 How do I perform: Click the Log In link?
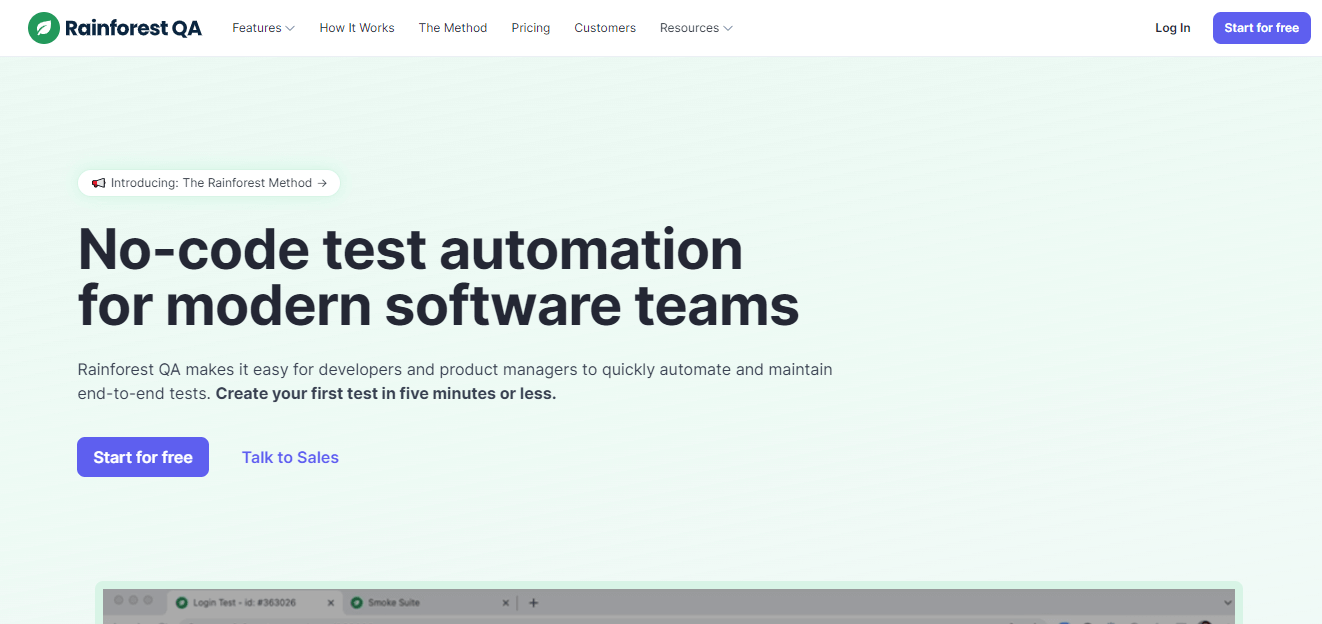tap(1173, 28)
